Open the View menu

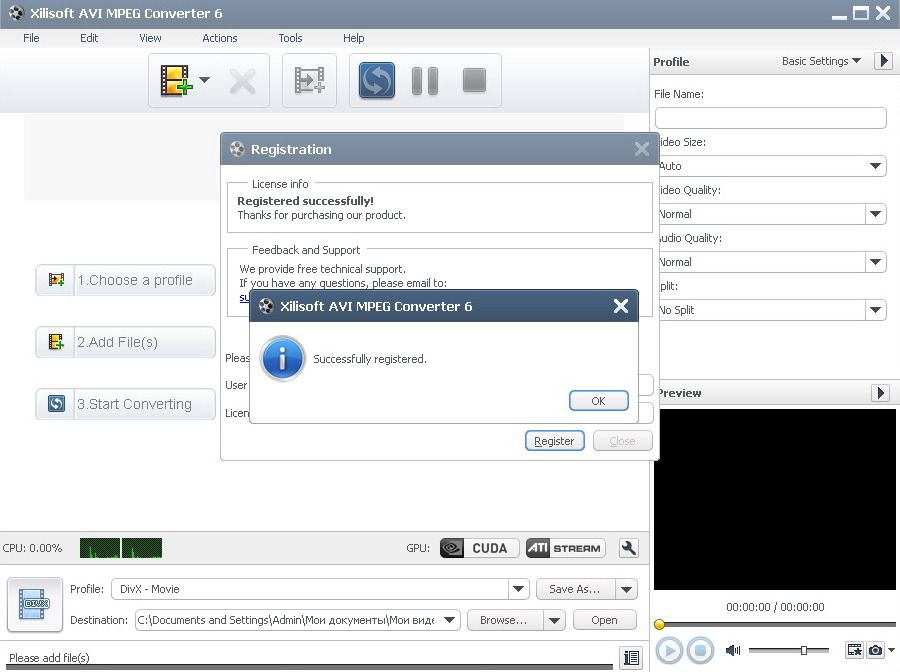pos(150,38)
